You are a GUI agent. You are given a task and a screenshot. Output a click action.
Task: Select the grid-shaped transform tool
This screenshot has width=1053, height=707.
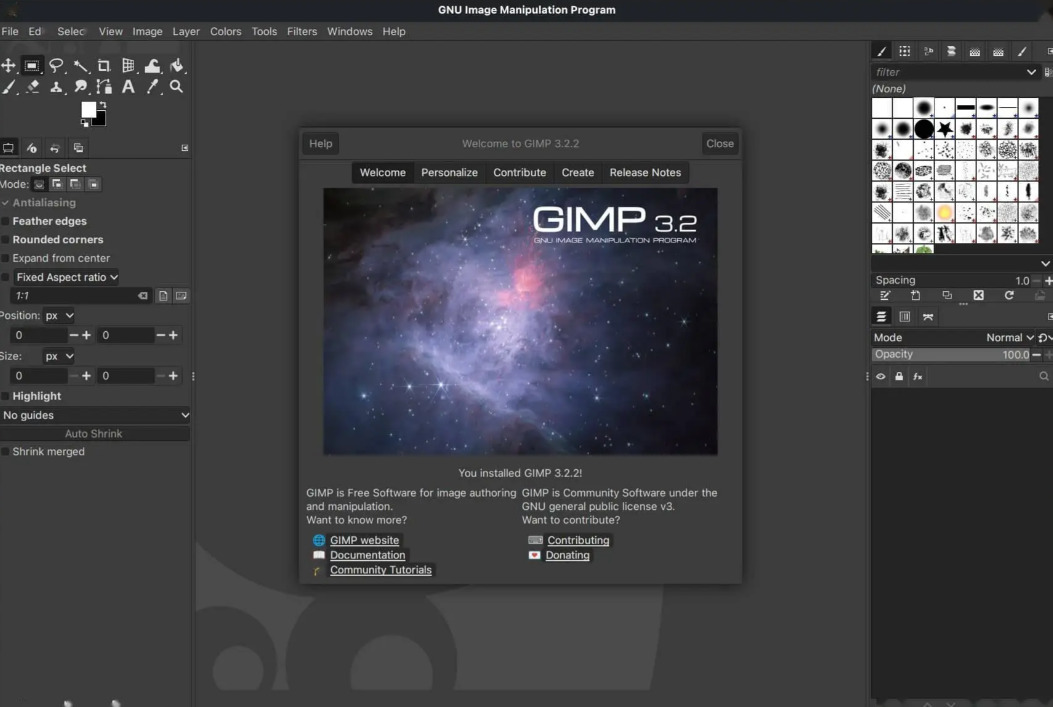pos(128,65)
